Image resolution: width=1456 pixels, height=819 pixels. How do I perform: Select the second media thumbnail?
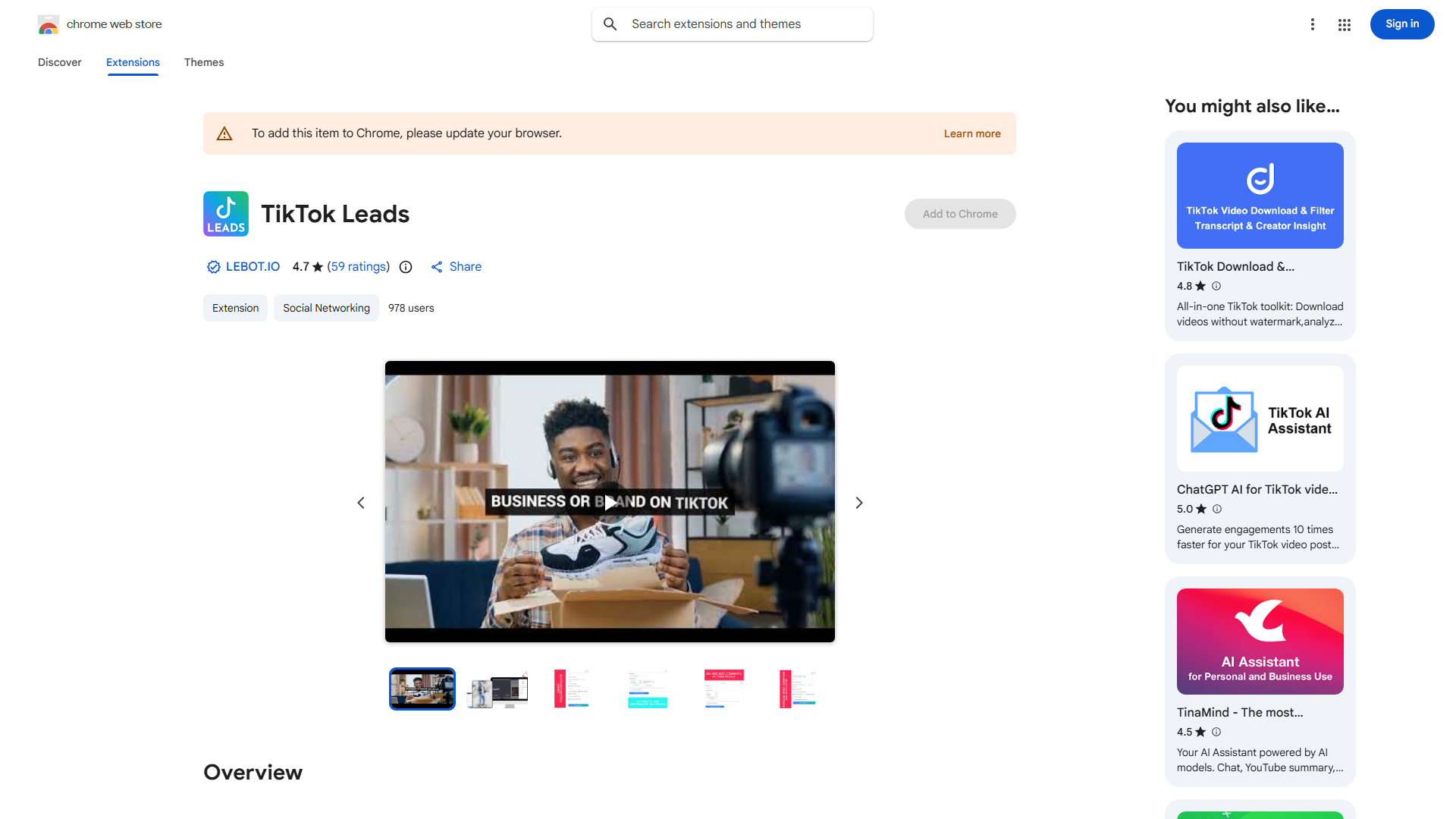497,689
